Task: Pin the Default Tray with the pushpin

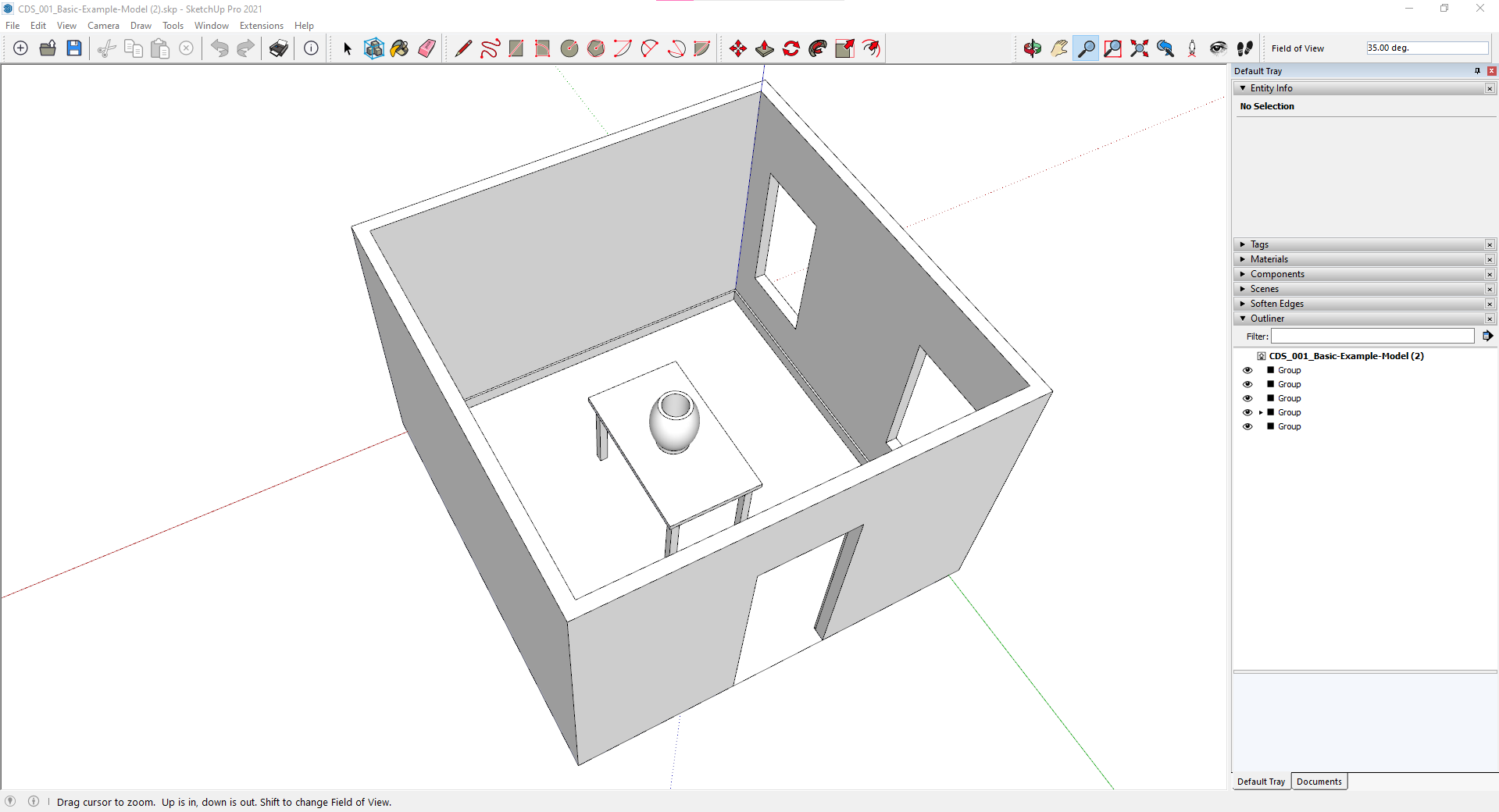Action: click(1477, 71)
